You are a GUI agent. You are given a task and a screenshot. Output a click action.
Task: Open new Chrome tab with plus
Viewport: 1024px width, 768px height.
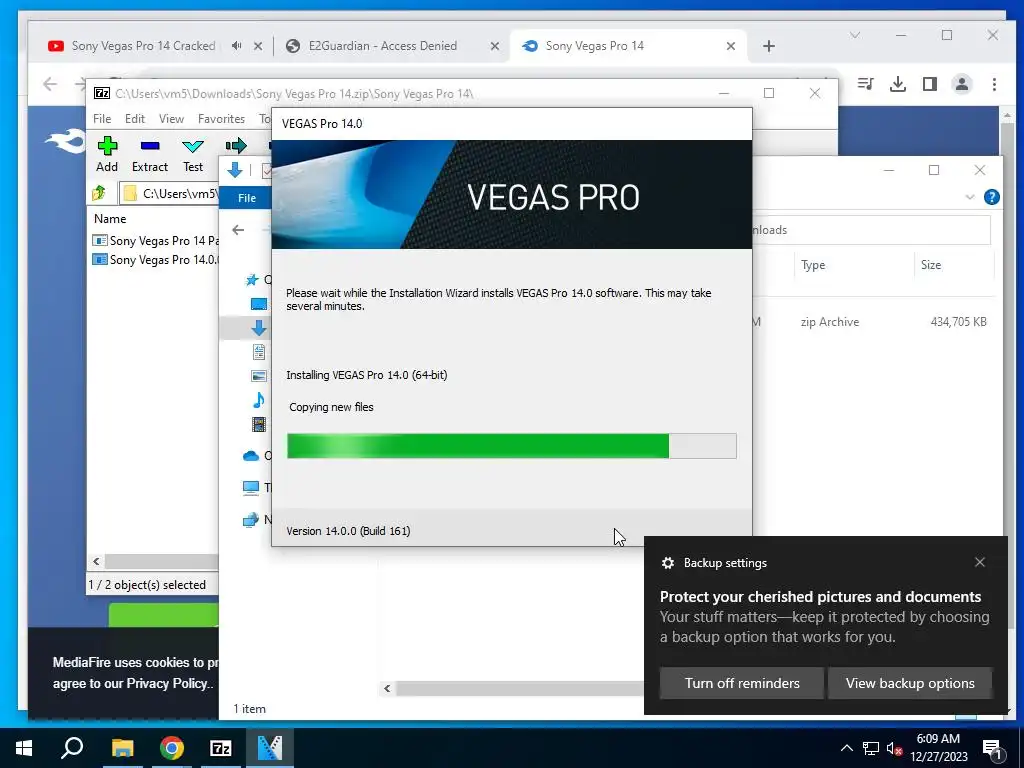(x=769, y=46)
